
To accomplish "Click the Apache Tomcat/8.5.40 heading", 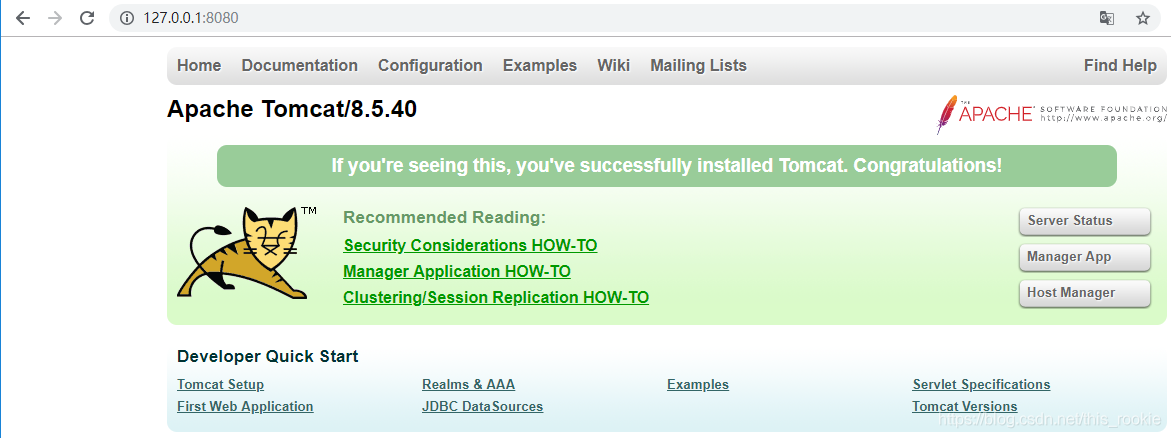I will (x=292, y=110).
